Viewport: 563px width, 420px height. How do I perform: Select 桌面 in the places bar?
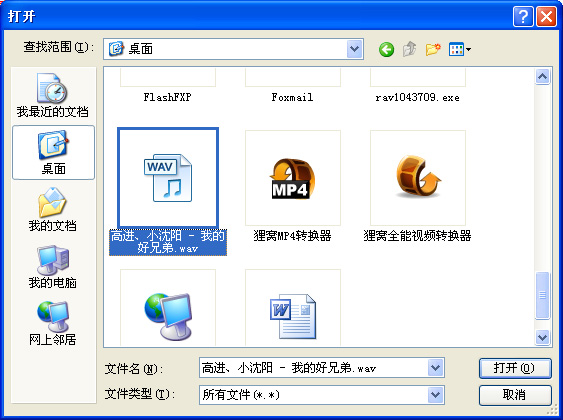click(x=53, y=153)
